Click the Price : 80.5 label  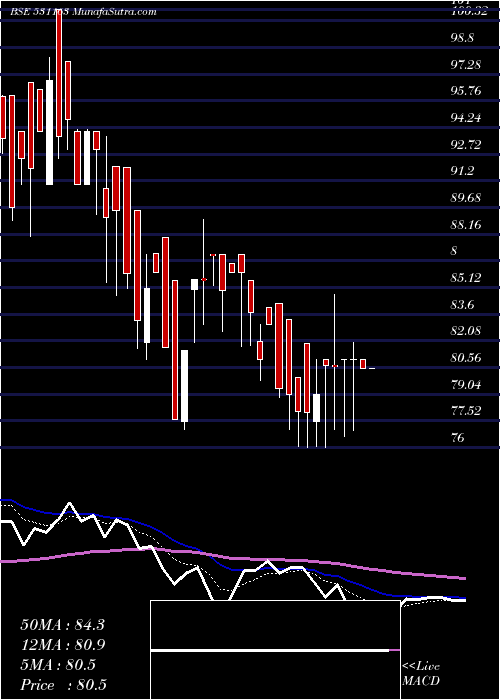tap(63, 685)
